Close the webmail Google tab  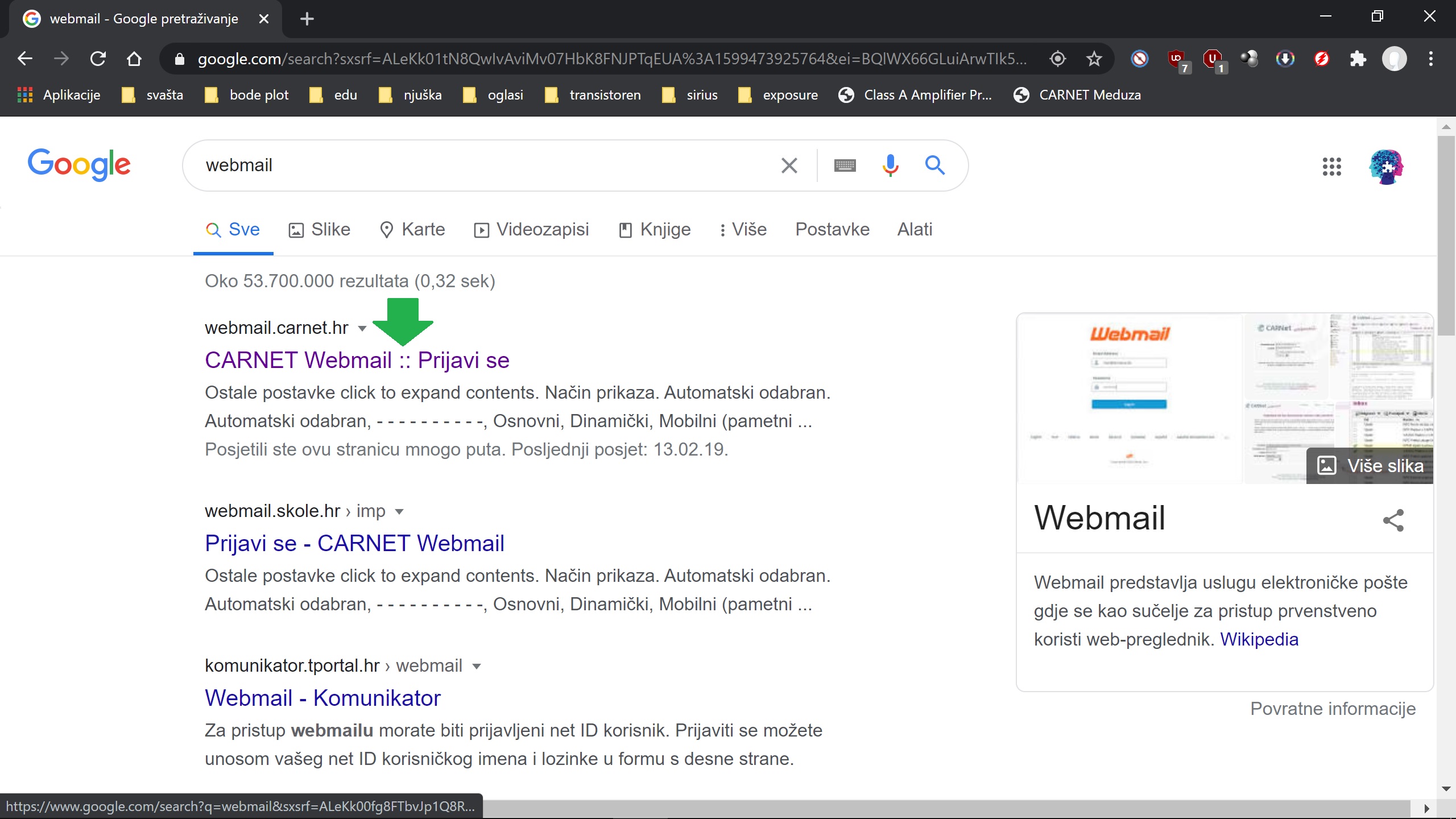tap(264, 19)
